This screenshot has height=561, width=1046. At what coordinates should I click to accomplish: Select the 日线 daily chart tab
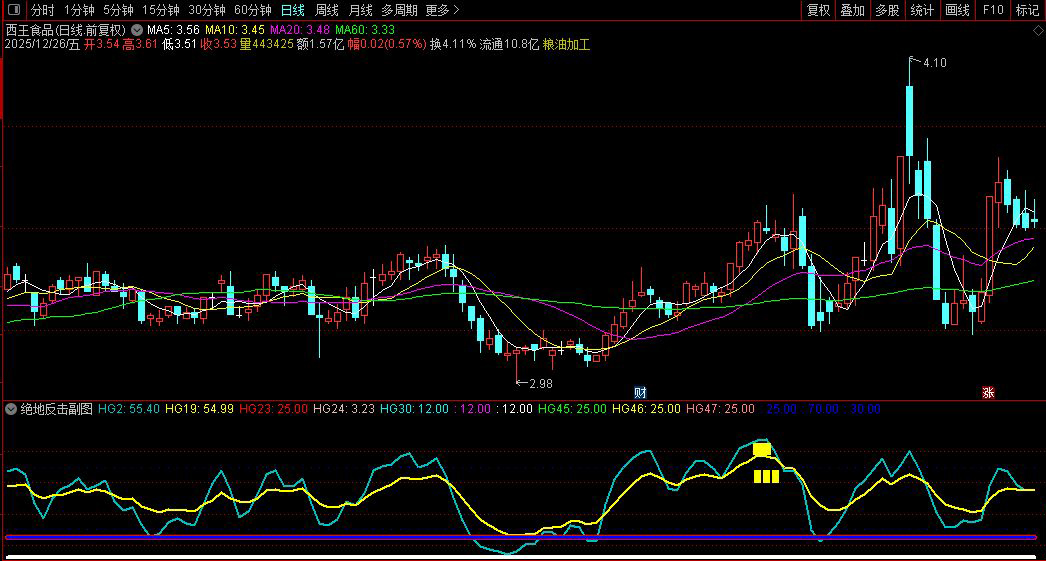(292, 10)
